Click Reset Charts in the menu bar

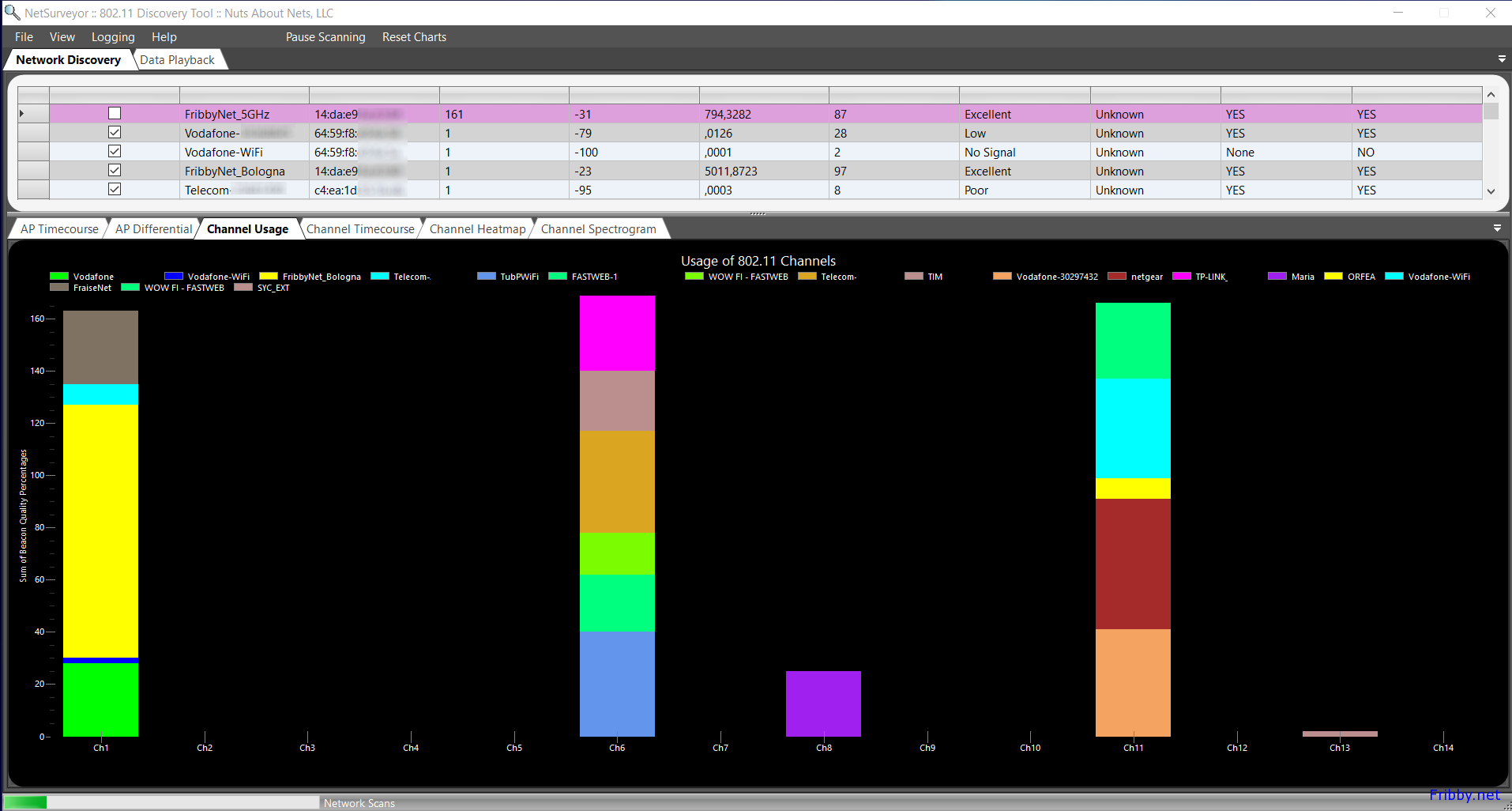click(x=414, y=37)
